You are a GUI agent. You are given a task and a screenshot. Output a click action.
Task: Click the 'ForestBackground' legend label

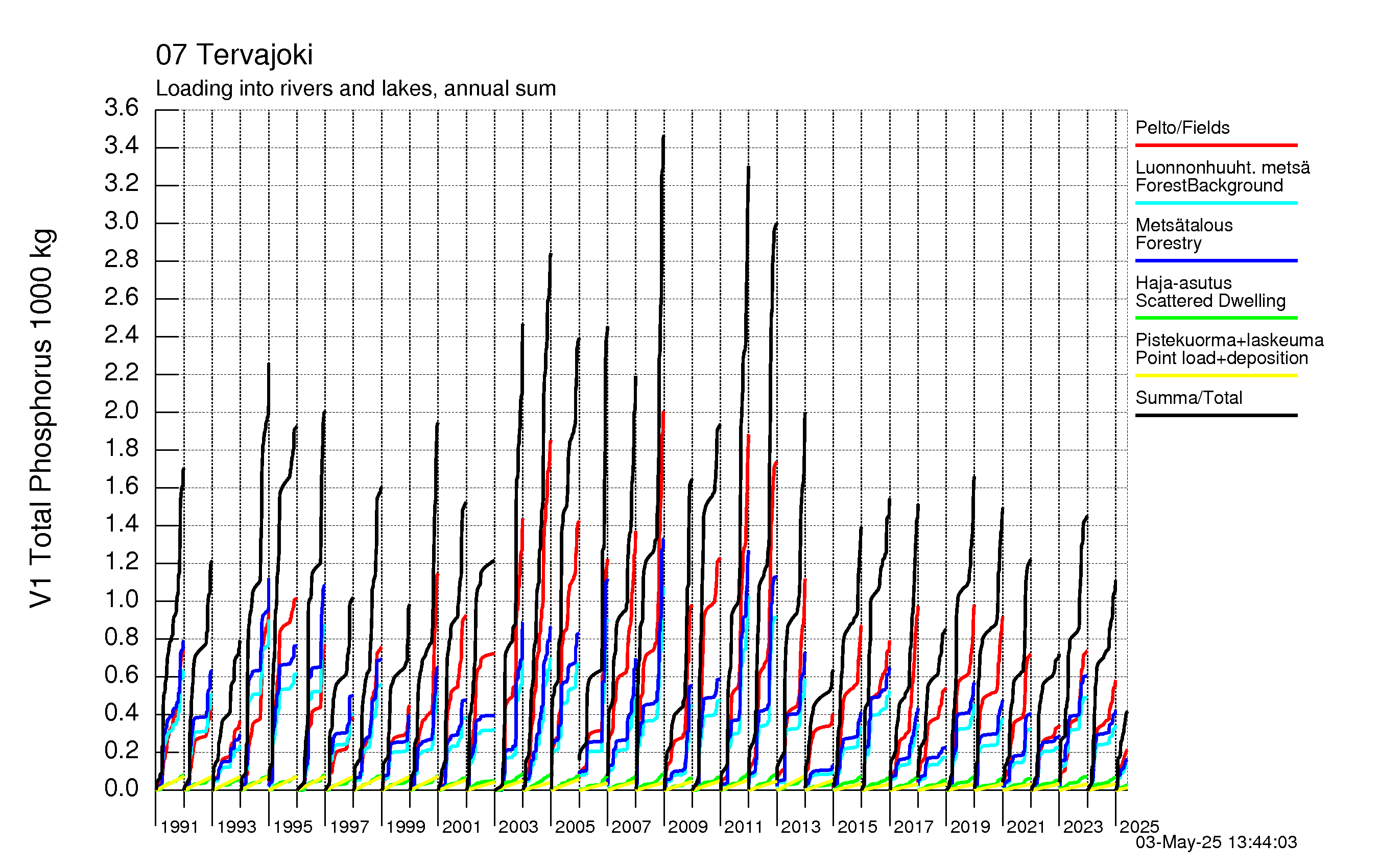click(x=1209, y=185)
